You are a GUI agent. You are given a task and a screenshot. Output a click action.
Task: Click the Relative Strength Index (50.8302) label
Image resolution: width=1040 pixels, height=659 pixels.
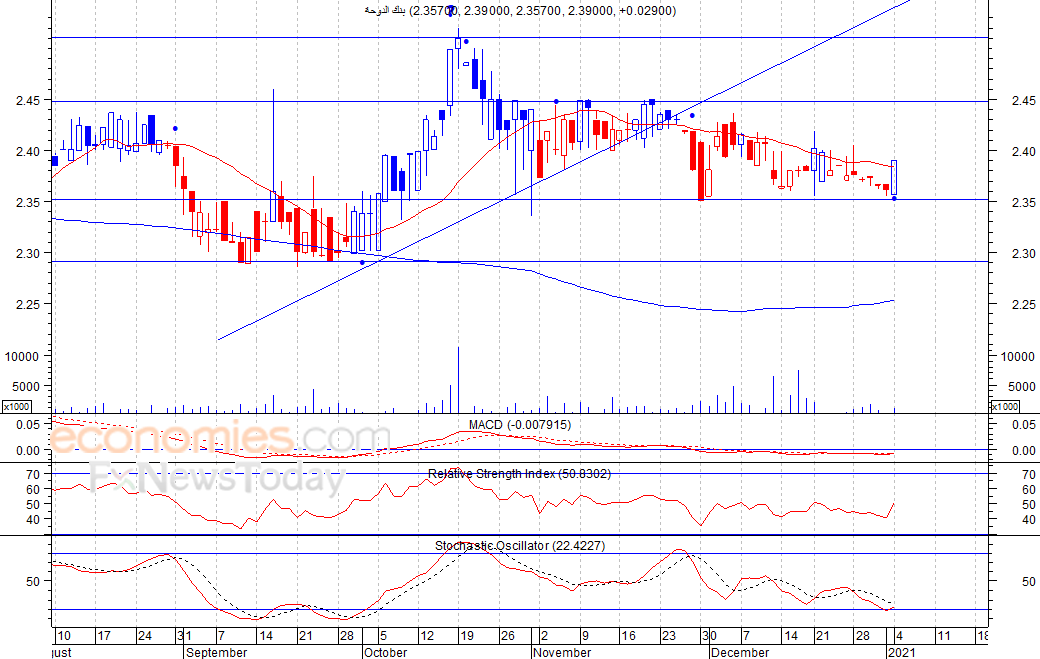click(519, 474)
